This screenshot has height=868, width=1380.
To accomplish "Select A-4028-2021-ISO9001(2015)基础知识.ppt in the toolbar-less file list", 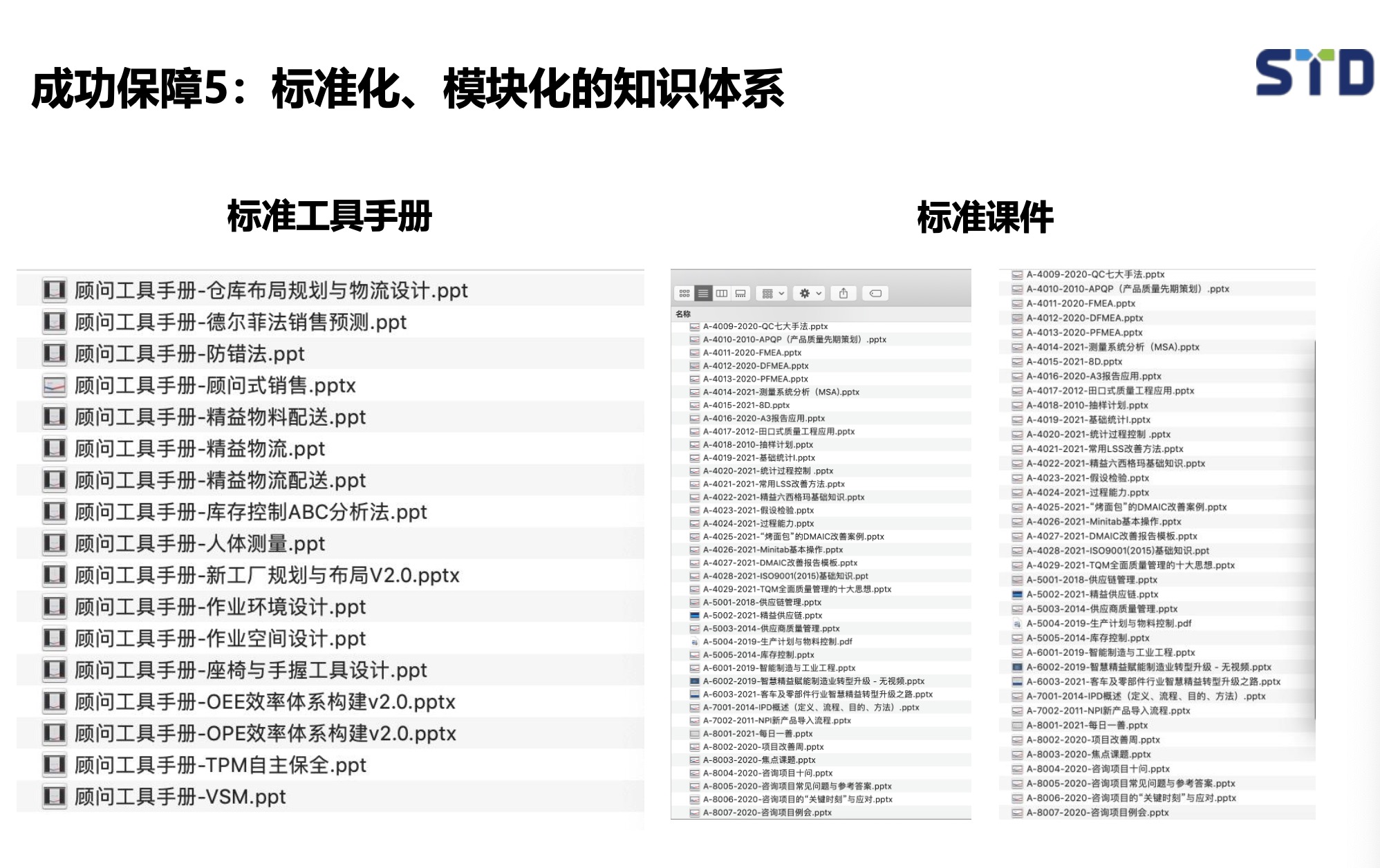I will [x=1117, y=551].
